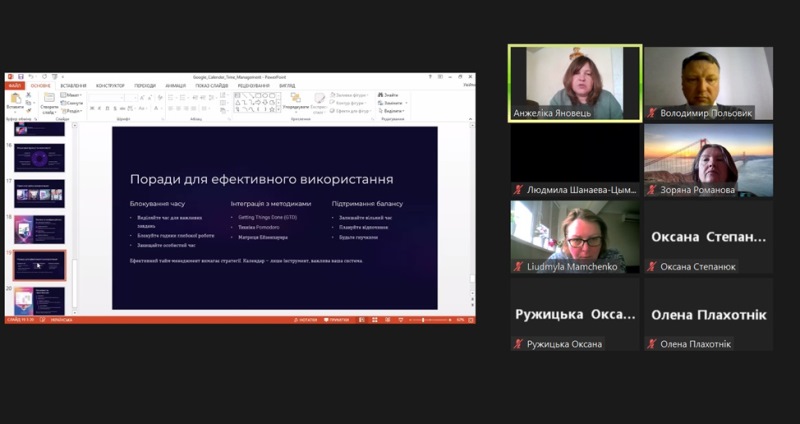Switch to the АНІМАЦІЯ tab

[176, 86]
